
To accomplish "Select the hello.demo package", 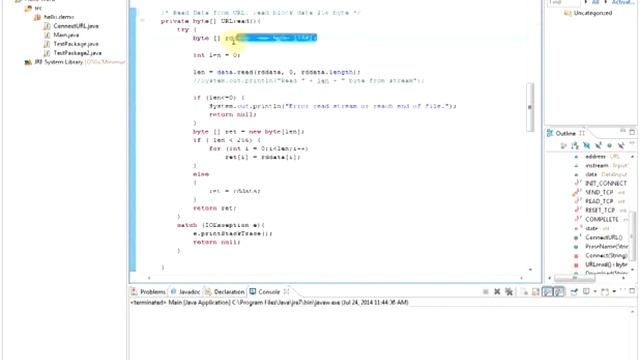I will pos(59,17).
